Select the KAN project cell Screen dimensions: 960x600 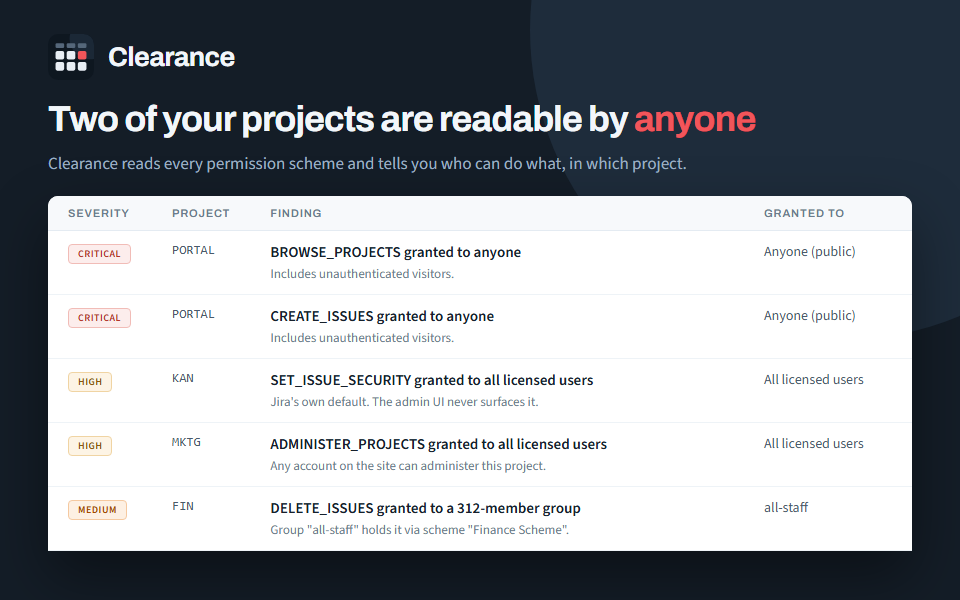pyautogui.click(x=183, y=378)
